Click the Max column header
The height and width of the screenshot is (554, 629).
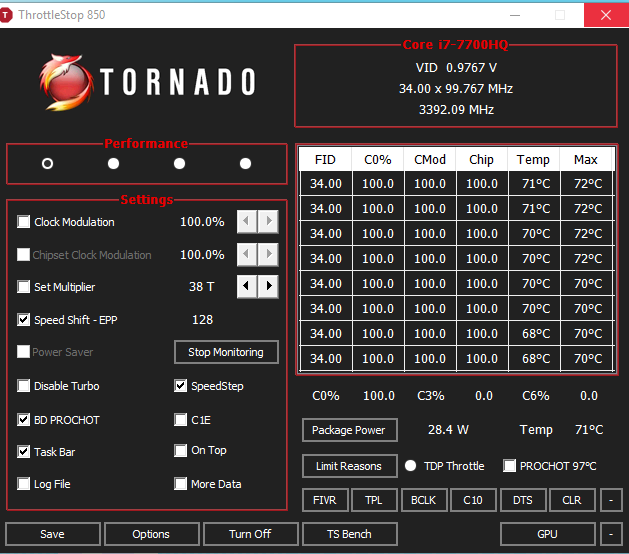[586, 160]
